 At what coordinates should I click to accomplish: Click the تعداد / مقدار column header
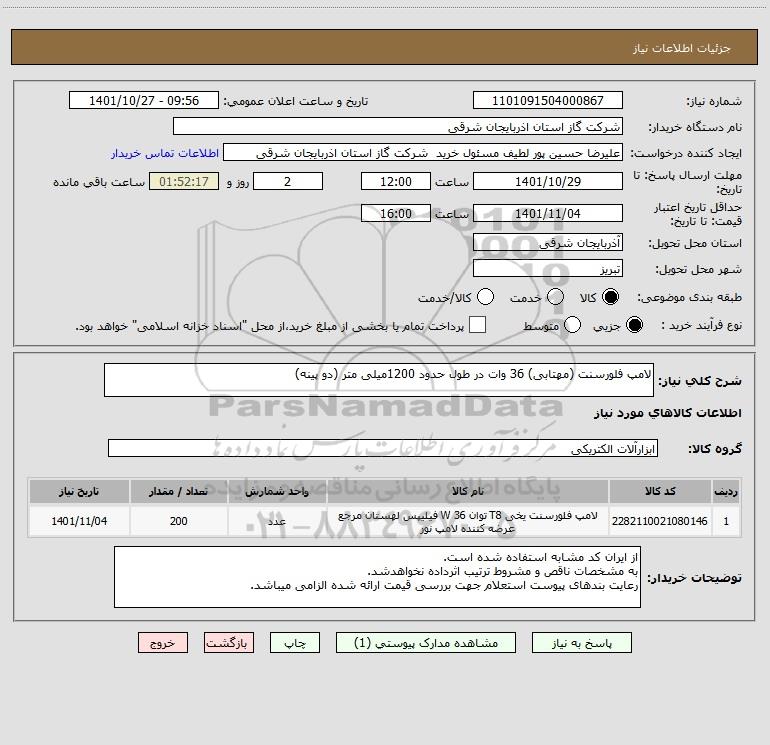[x=178, y=492]
